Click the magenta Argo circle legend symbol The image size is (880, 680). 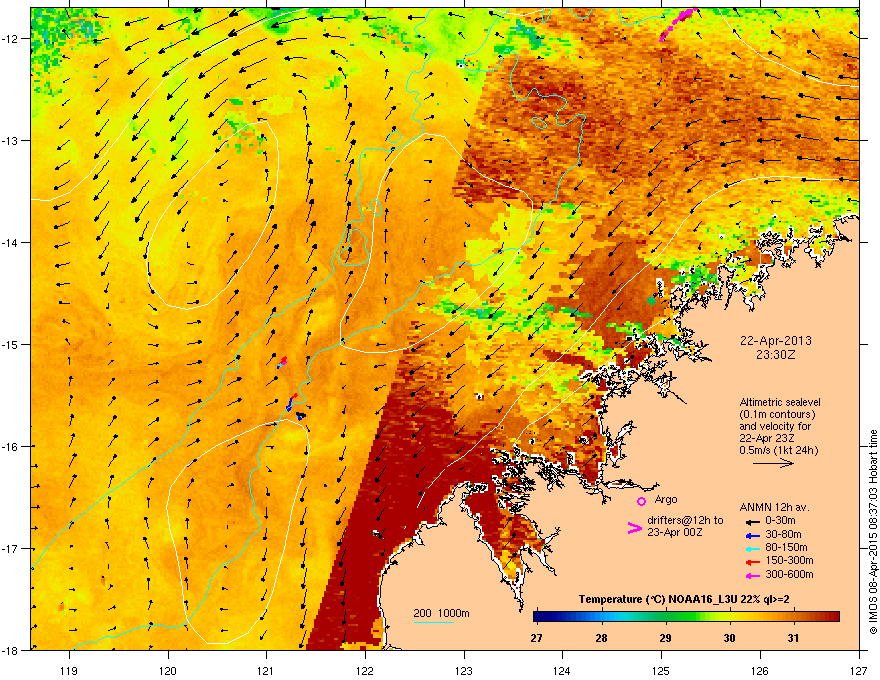point(641,501)
